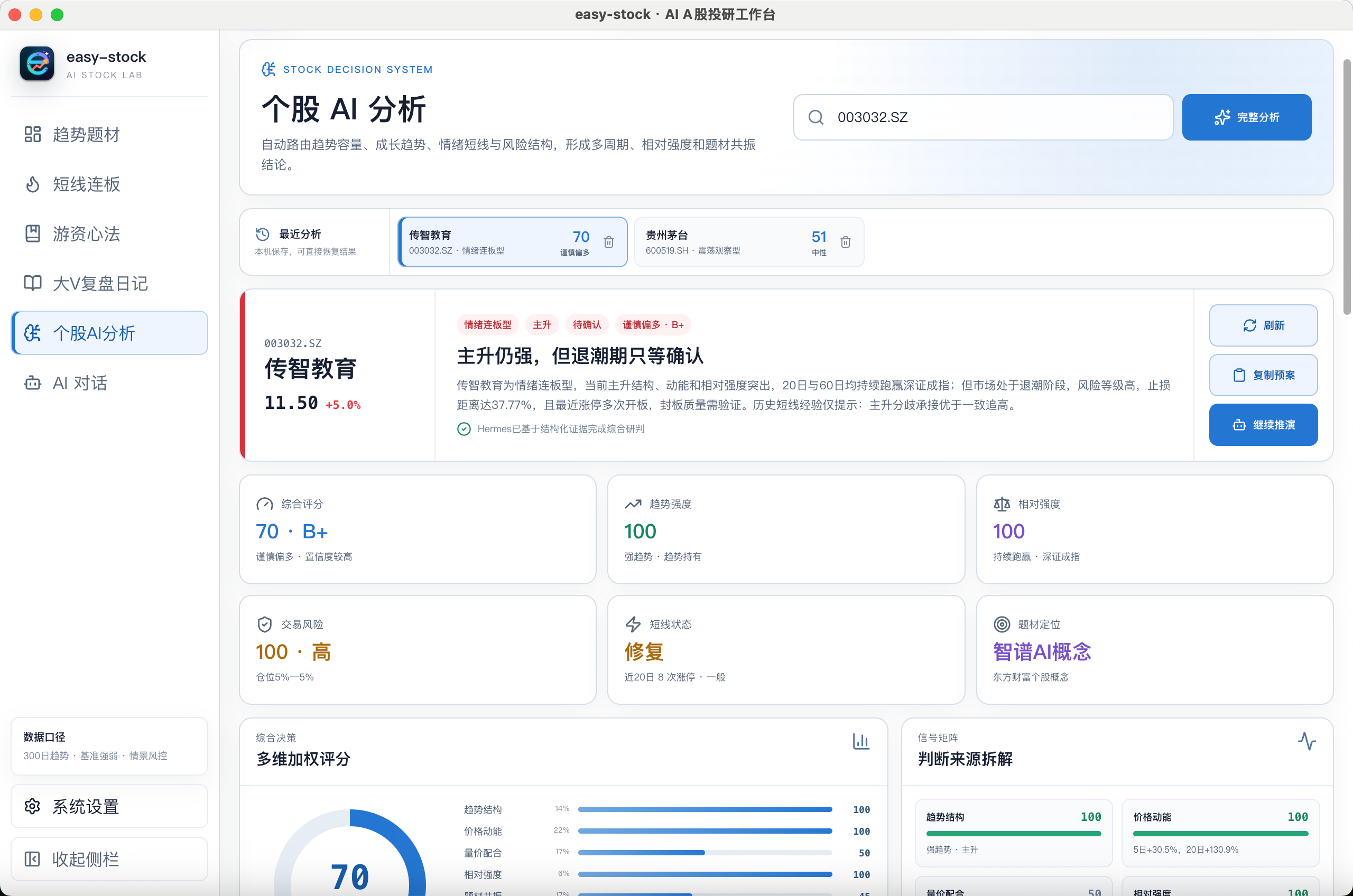This screenshot has width=1353, height=896.
Task: Click the easy-stock app logo
Action: 37,63
